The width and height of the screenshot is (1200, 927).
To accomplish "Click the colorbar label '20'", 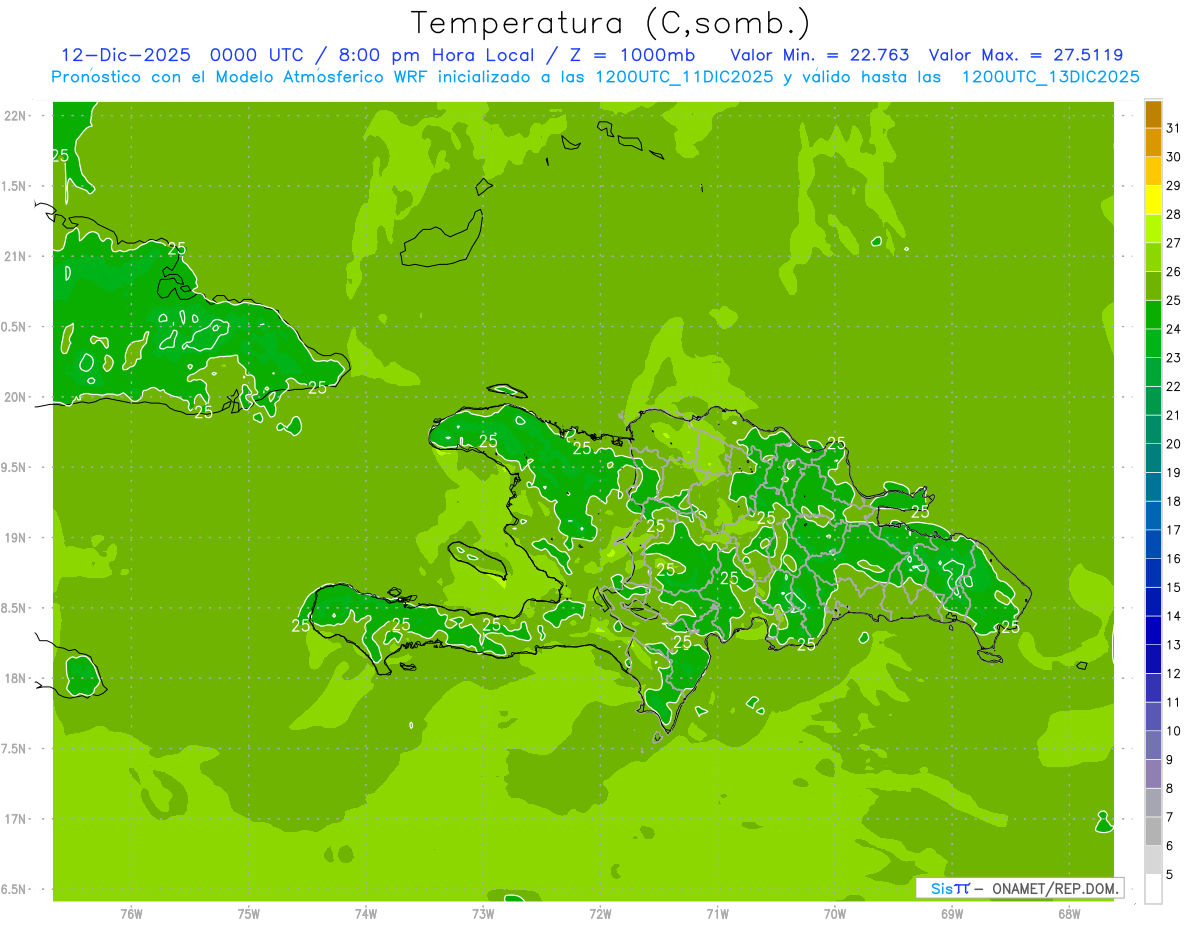I will (x=1174, y=443).
